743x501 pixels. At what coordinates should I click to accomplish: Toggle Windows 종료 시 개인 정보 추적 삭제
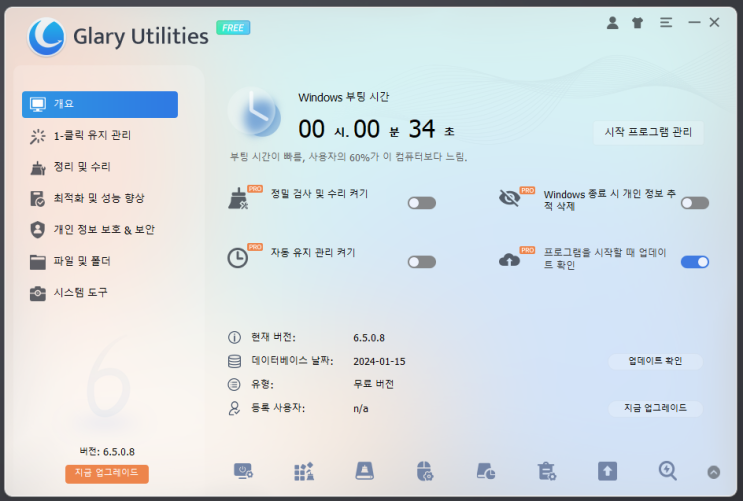(695, 203)
